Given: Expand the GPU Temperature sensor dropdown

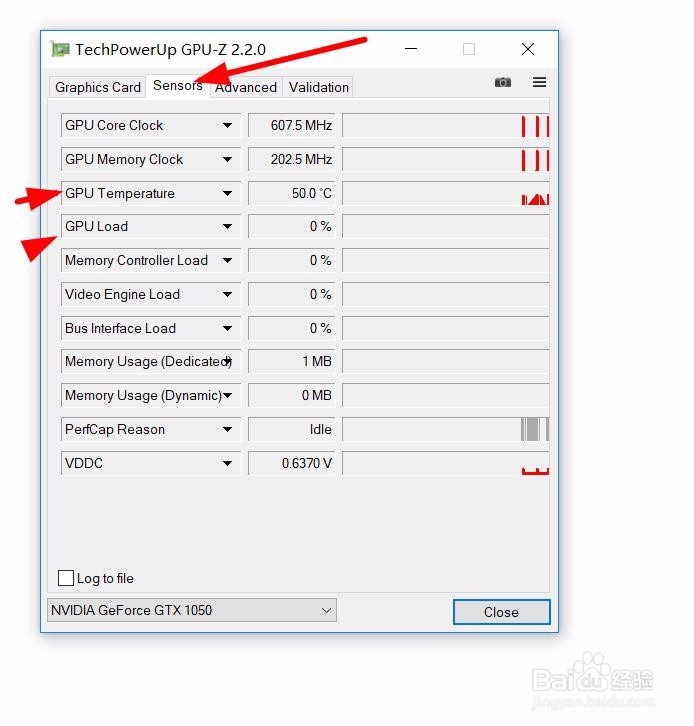Looking at the screenshot, I should (x=227, y=193).
